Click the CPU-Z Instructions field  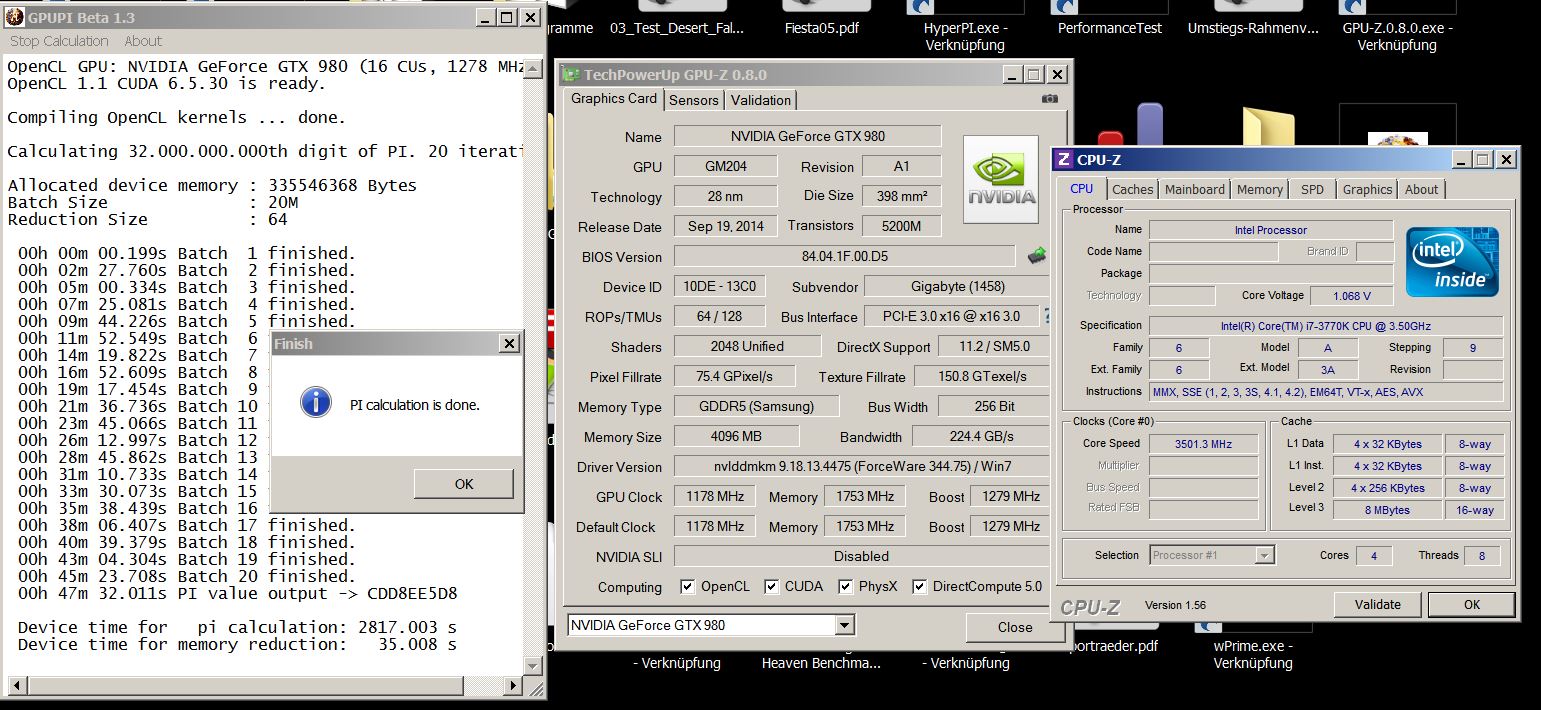coord(1325,391)
